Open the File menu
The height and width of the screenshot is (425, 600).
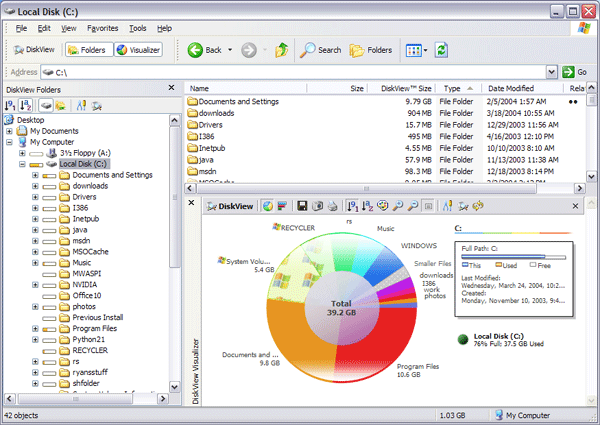[x=21, y=28]
